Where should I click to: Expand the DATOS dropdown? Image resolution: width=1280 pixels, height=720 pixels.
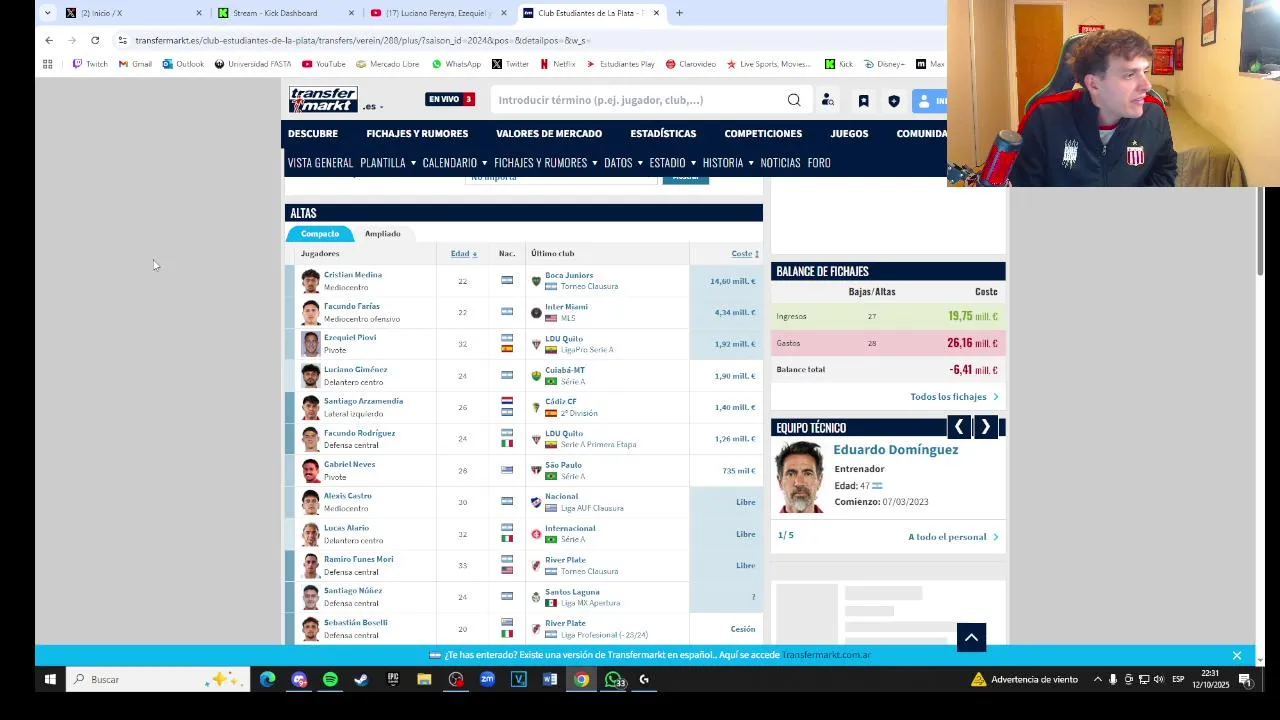(623, 163)
